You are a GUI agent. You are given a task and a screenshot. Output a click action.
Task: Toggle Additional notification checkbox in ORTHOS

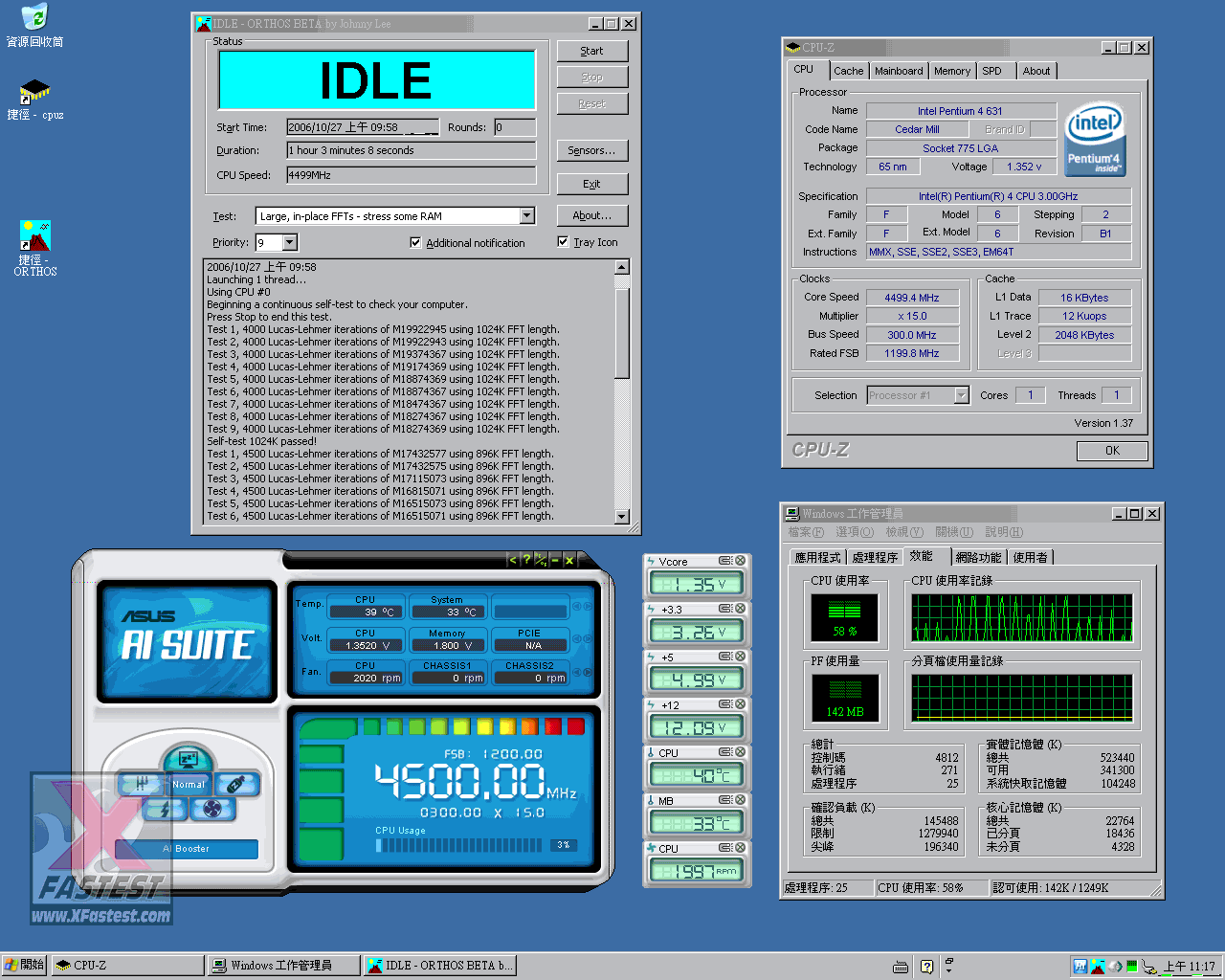coord(415,242)
